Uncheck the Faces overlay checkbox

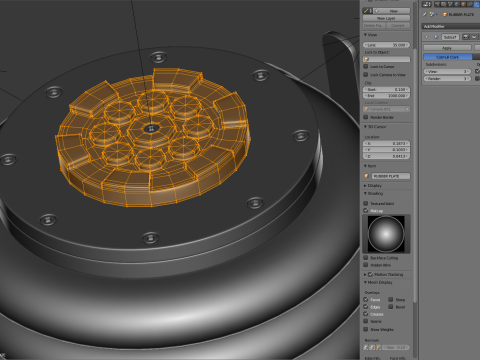coord(366,299)
